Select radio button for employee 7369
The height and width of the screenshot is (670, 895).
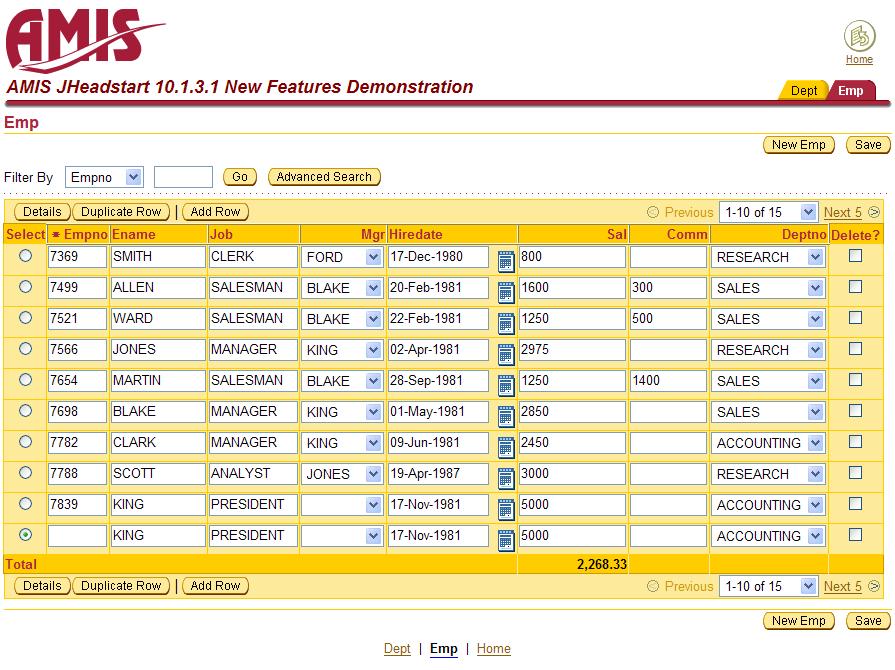[26, 256]
